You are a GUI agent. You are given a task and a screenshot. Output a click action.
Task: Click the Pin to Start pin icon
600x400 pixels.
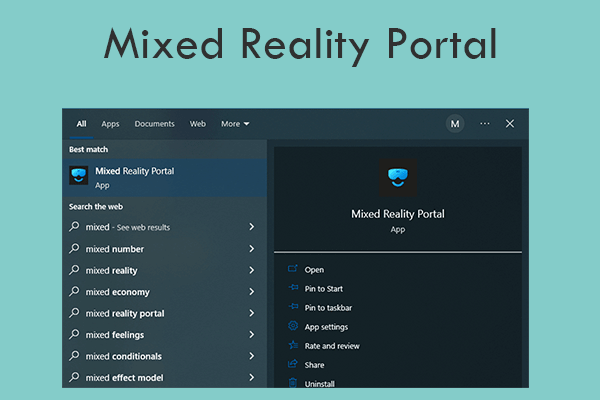pyautogui.click(x=293, y=288)
